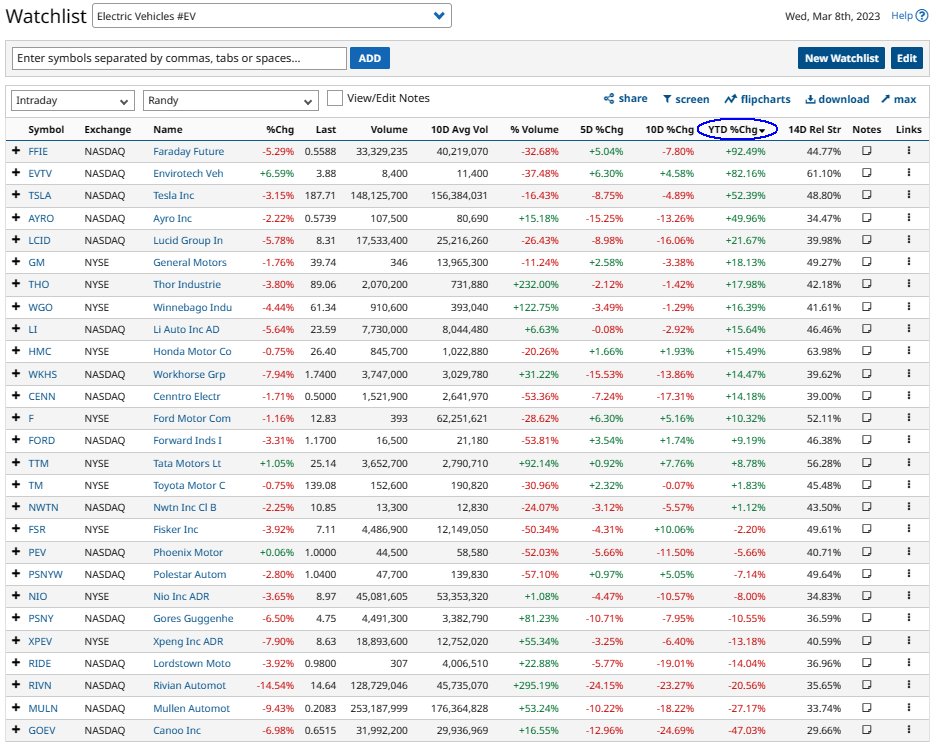Open links menu for FSR row

point(909,529)
